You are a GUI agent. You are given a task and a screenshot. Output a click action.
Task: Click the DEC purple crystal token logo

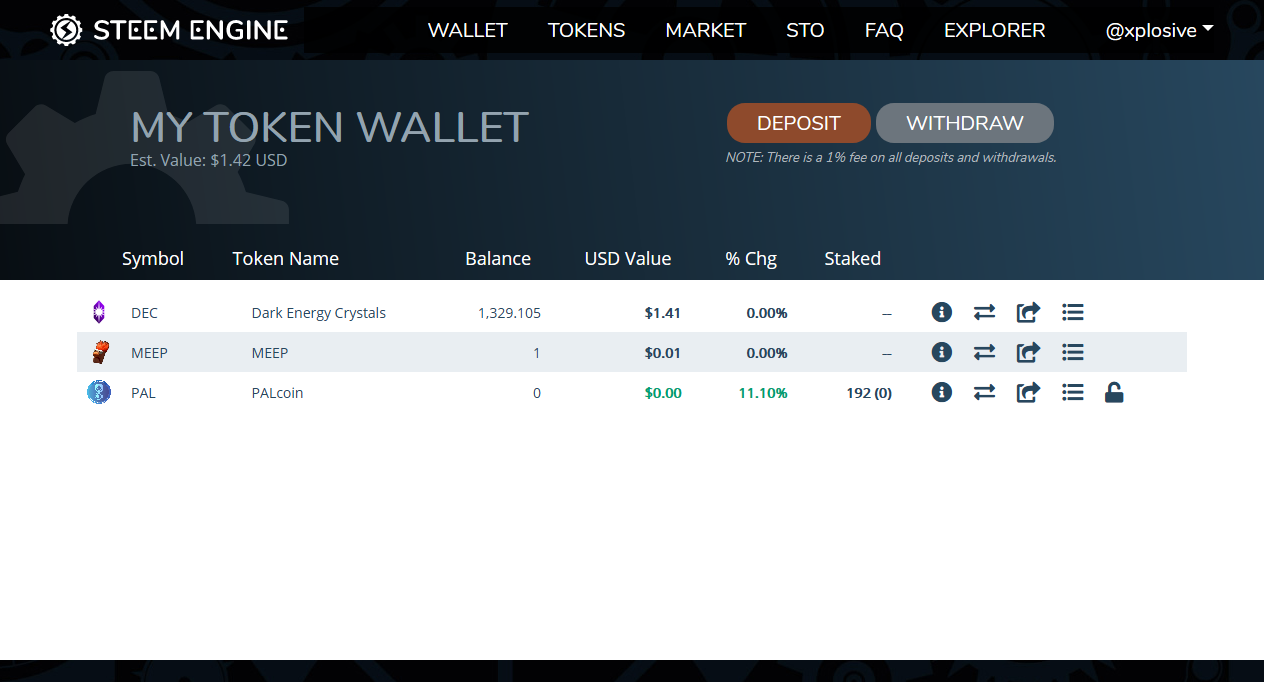coord(98,313)
